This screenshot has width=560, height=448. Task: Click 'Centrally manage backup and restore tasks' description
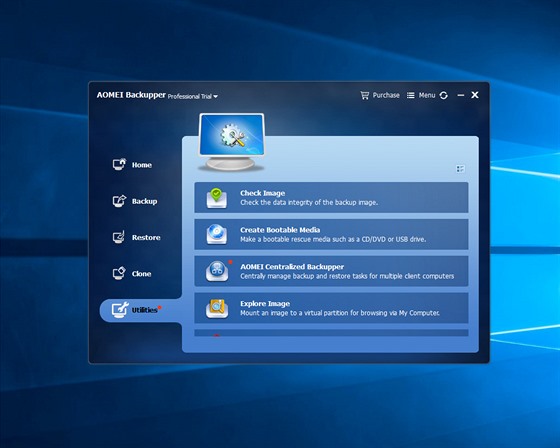(x=347, y=276)
